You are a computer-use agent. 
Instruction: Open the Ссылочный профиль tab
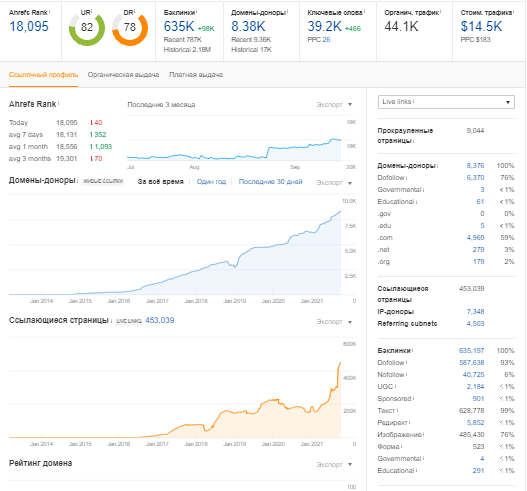tap(43, 75)
